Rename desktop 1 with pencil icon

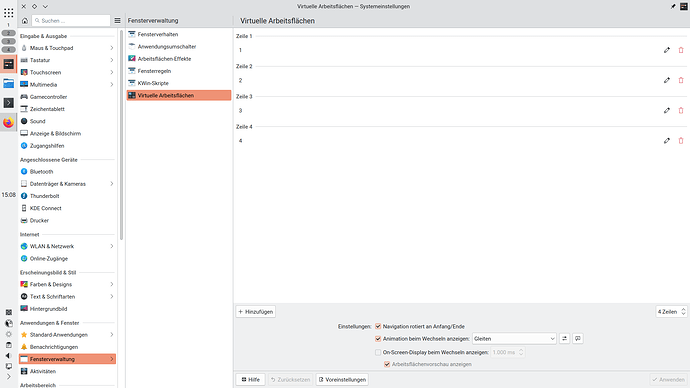[667, 50]
